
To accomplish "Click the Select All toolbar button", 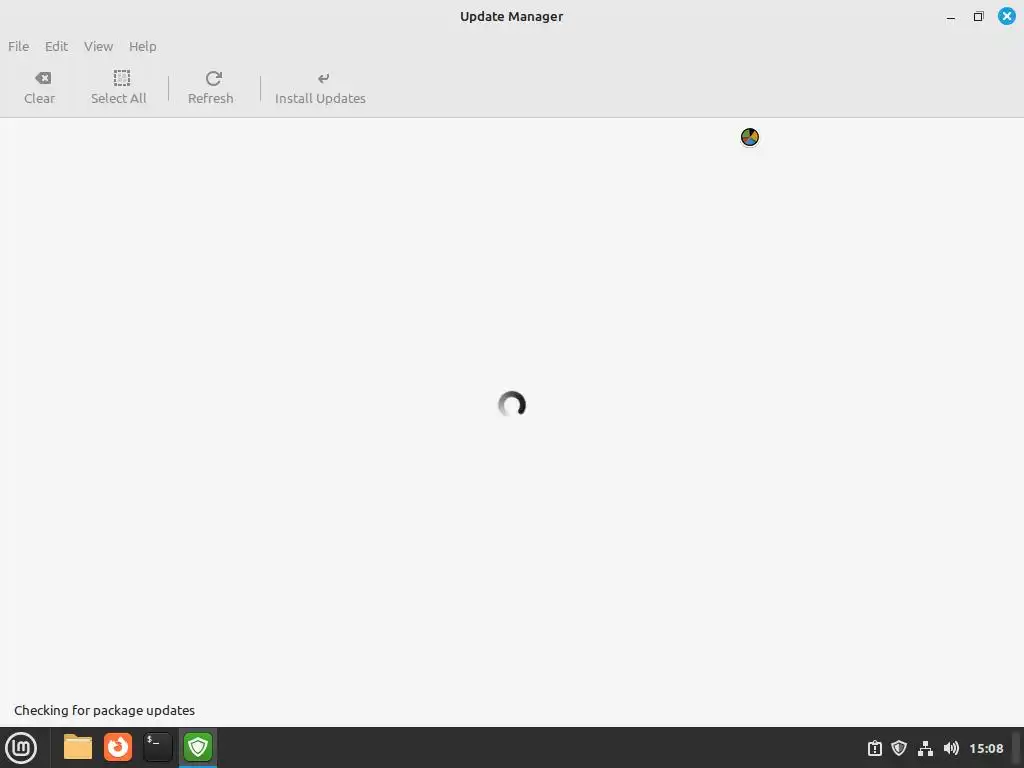I will click(x=119, y=88).
